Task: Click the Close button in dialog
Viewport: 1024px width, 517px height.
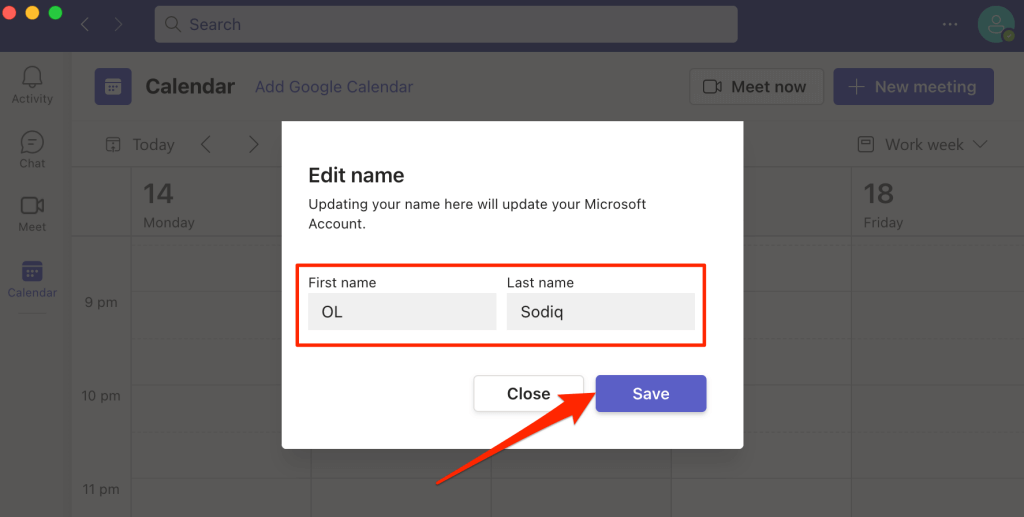Action: click(528, 394)
